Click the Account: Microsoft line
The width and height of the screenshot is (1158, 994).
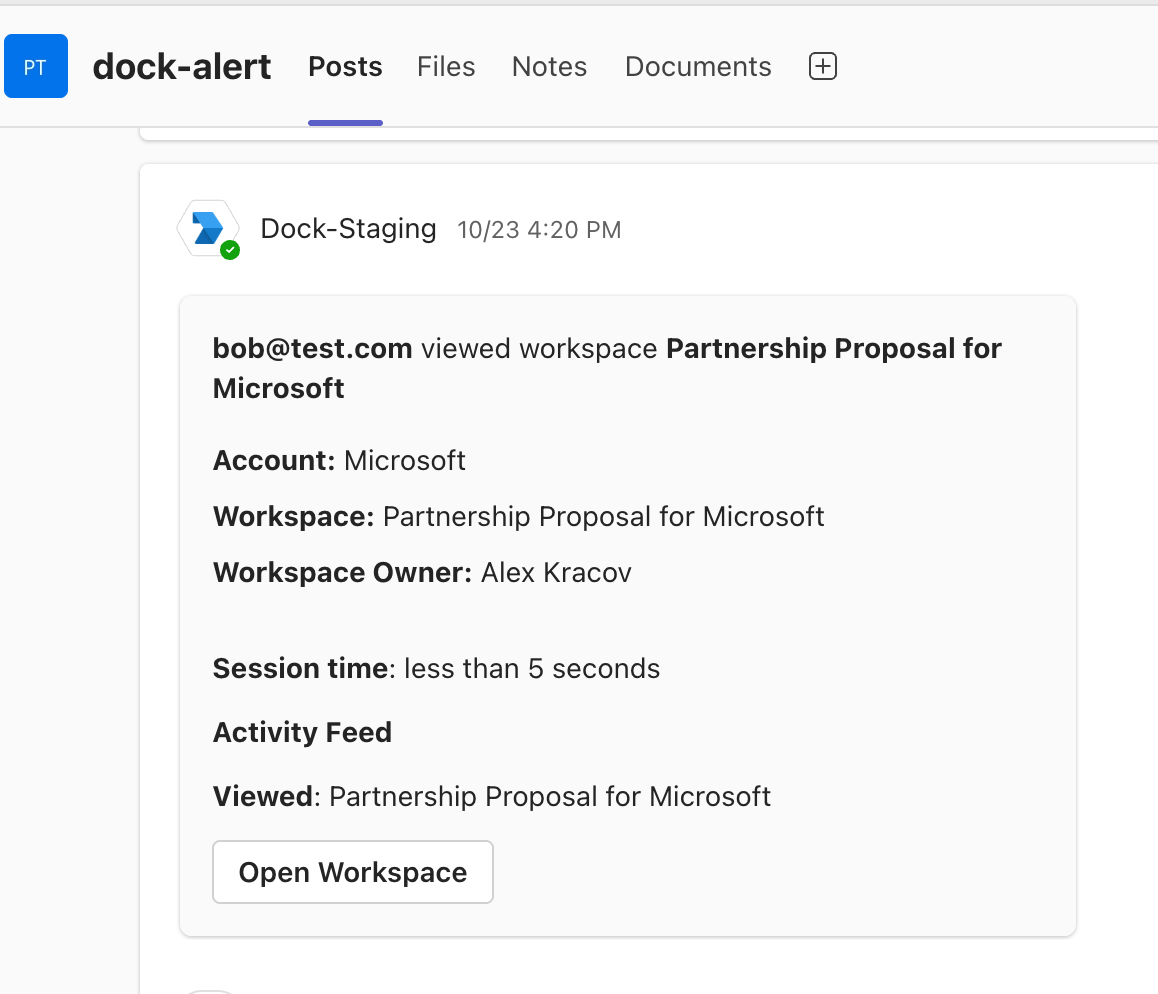pos(339,461)
